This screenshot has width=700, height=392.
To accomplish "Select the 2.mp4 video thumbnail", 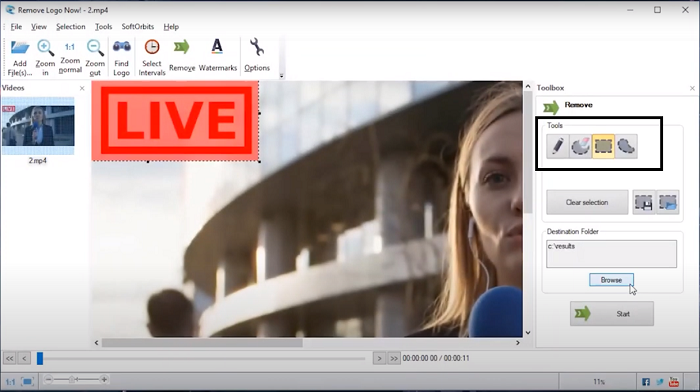I will [x=38, y=126].
